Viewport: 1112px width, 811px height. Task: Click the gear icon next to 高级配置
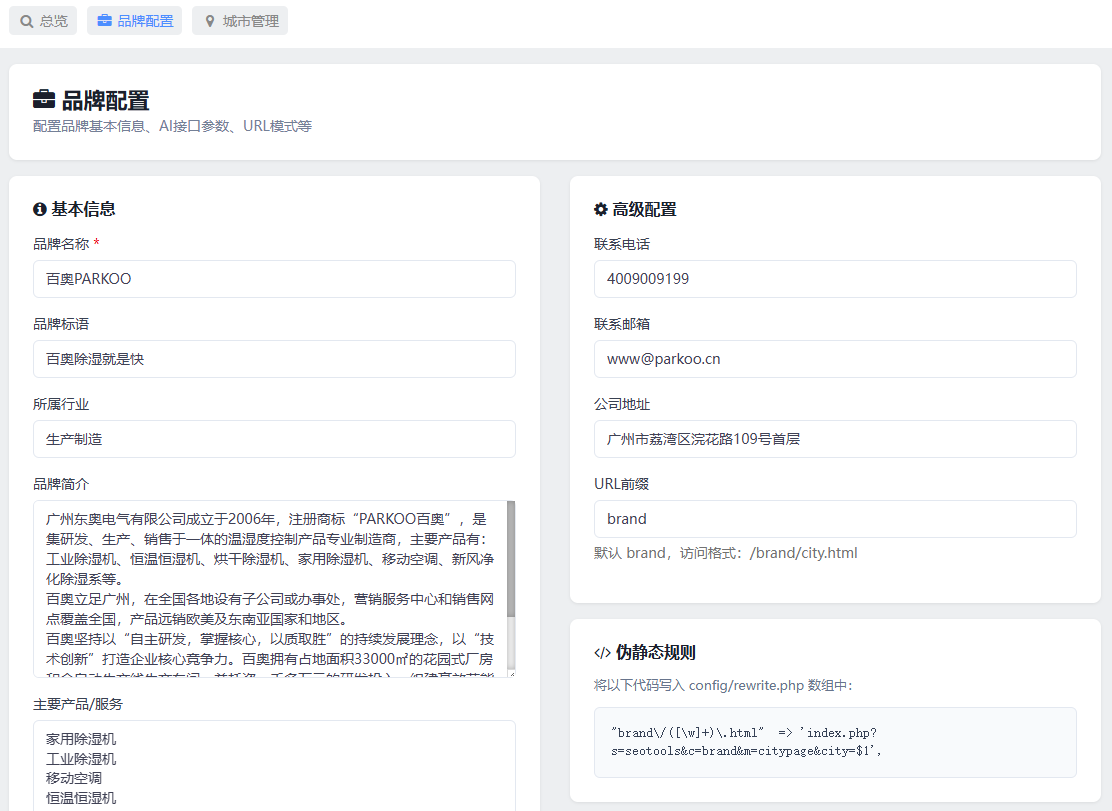601,209
